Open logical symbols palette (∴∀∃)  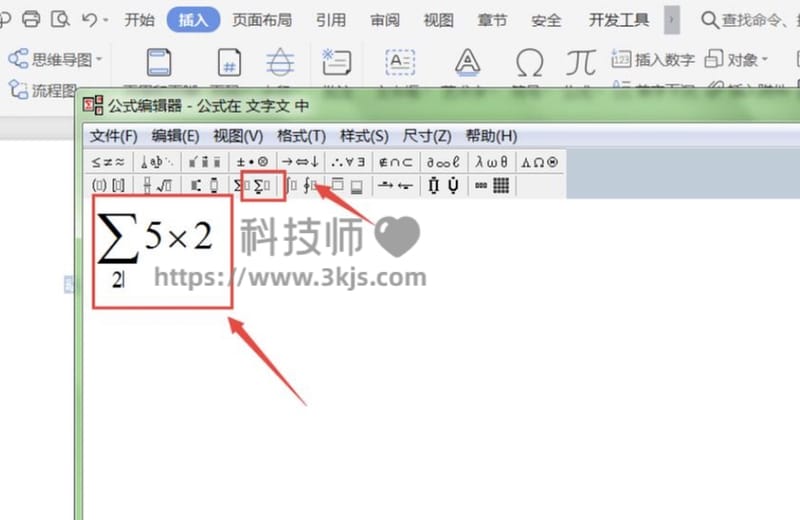(x=348, y=162)
